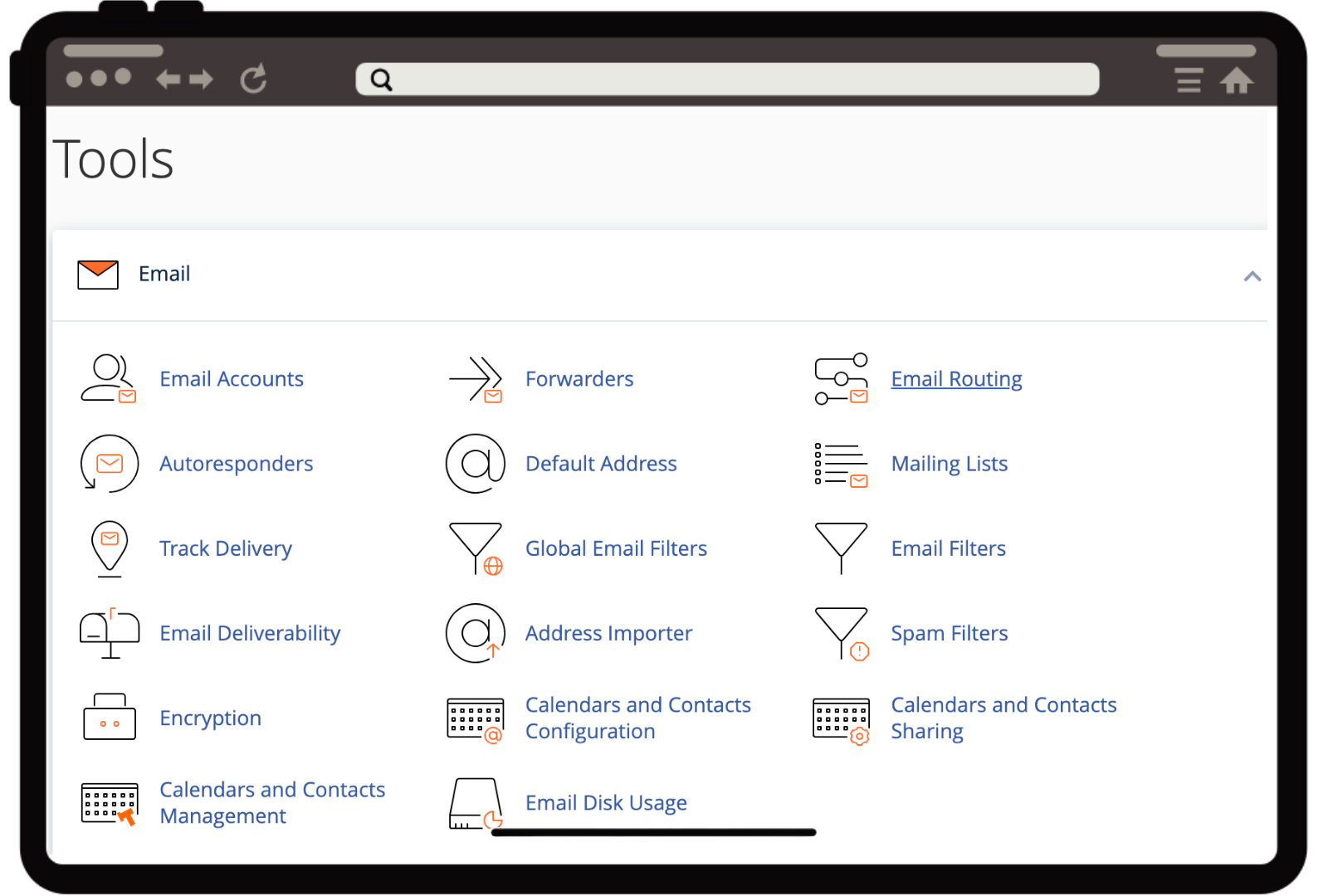Open the Default Address link
The height and width of the screenshot is (896, 1328).
(601, 464)
